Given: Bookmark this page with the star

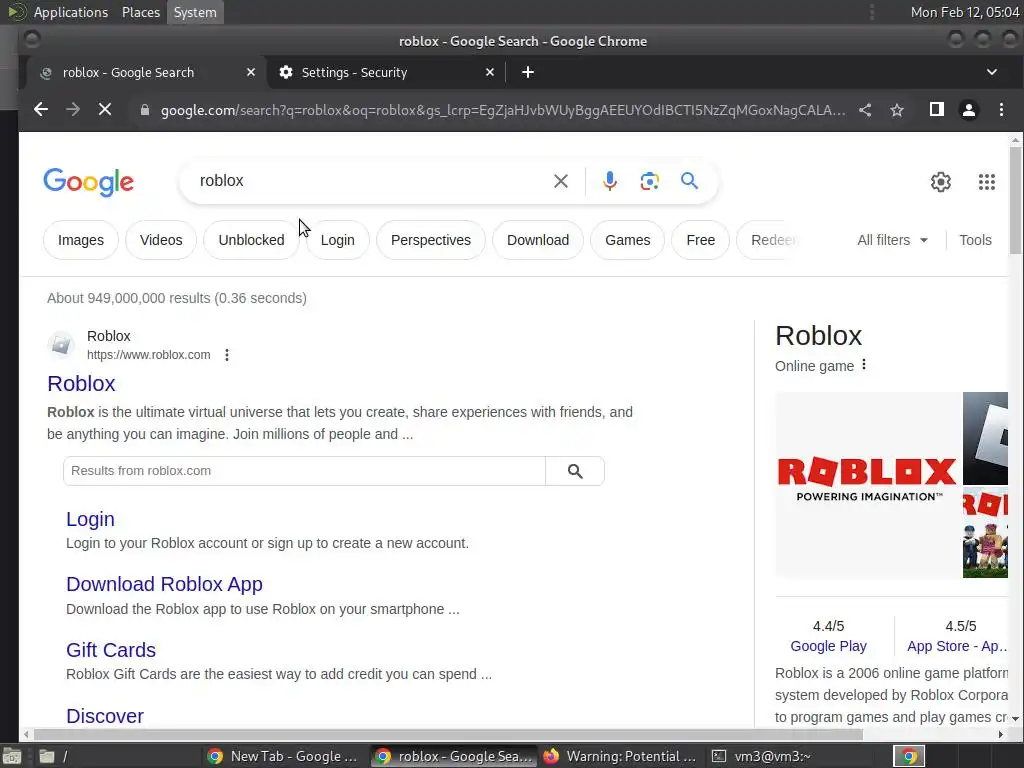Looking at the screenshot, I should pos(897,110).
